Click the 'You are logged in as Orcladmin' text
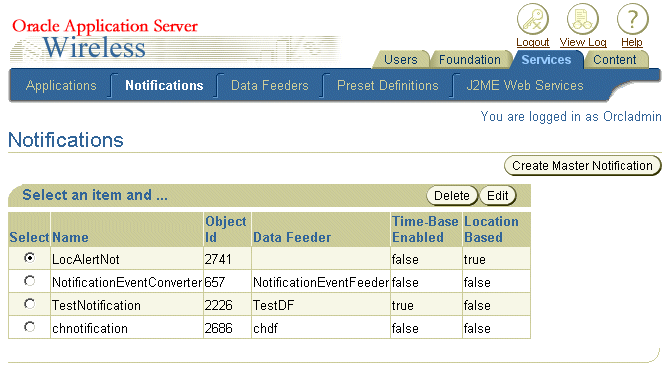The image size is (664, 389). coord(571,116)
